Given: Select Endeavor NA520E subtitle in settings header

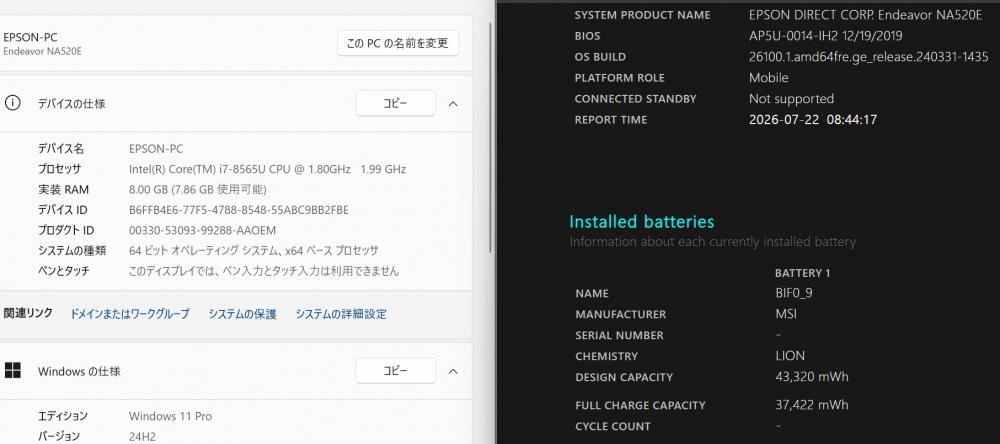Looking at the screenshot, I should click(42, 52).
